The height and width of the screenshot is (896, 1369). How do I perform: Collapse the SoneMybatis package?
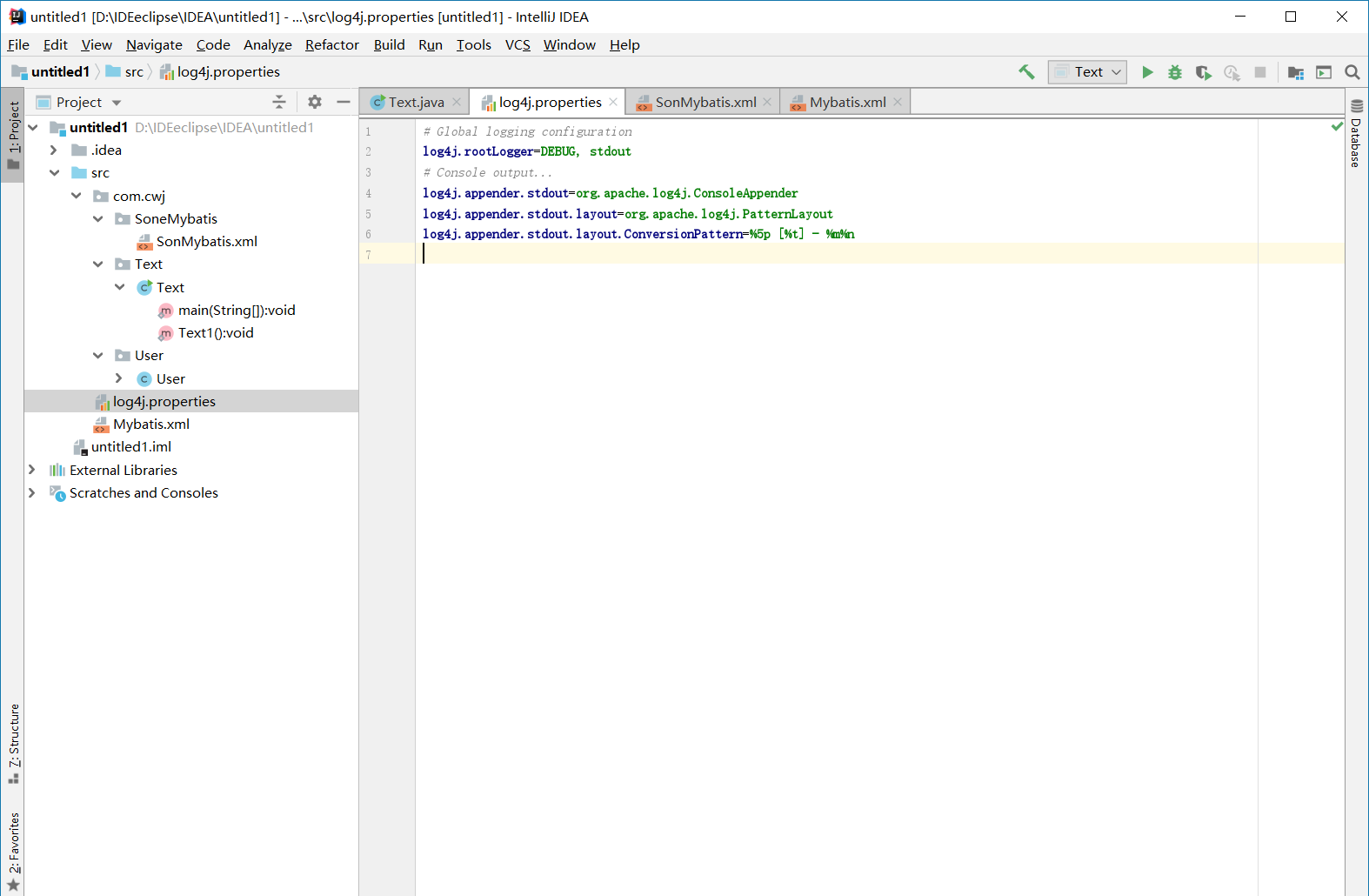point(98,219)
